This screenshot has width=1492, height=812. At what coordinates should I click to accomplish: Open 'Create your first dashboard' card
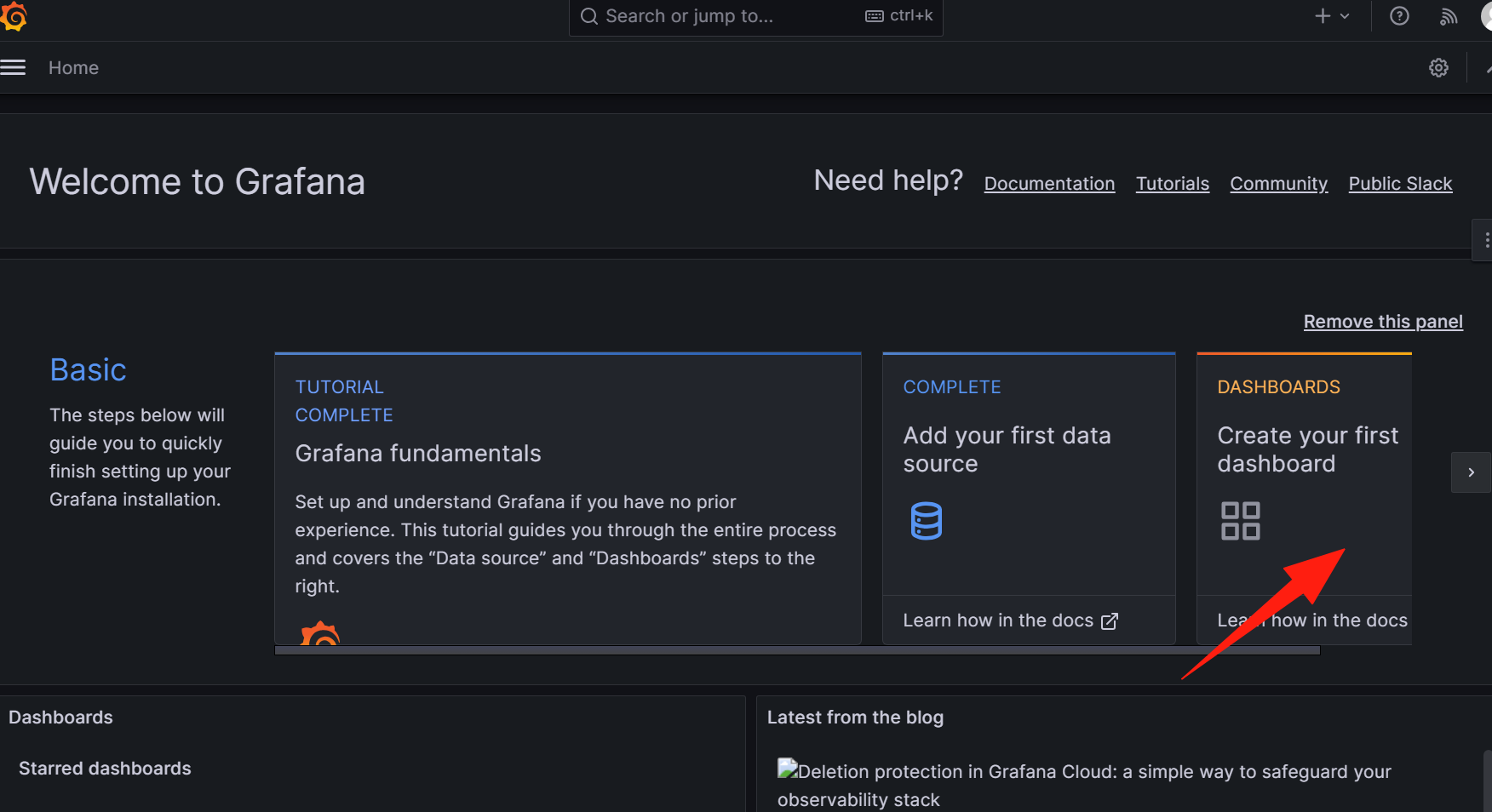[1304, 499]
